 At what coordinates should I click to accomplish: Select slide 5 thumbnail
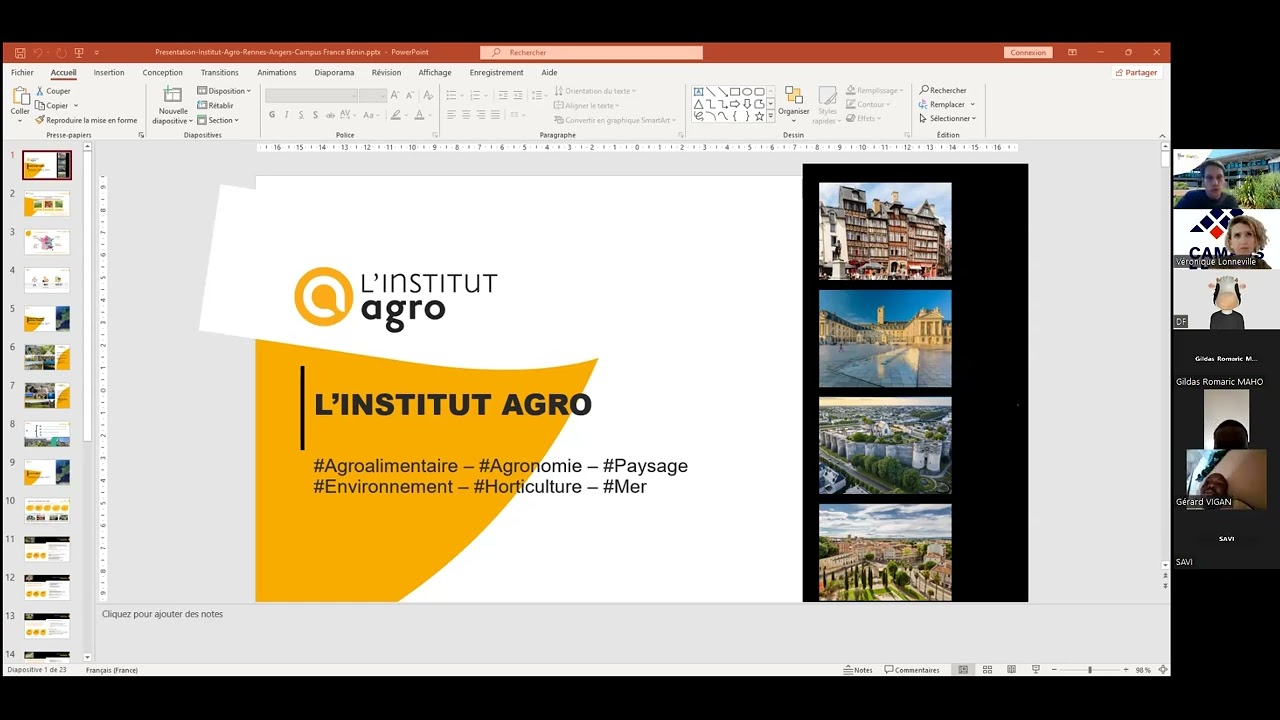tap(47, 319)
